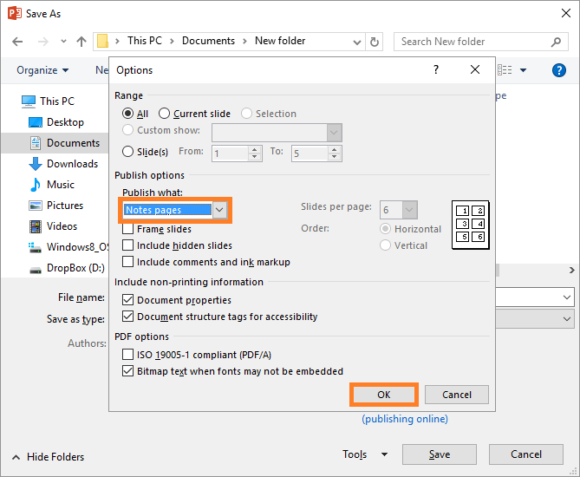Select Windows8_OS drive in sidebar

tap(69, 247)
